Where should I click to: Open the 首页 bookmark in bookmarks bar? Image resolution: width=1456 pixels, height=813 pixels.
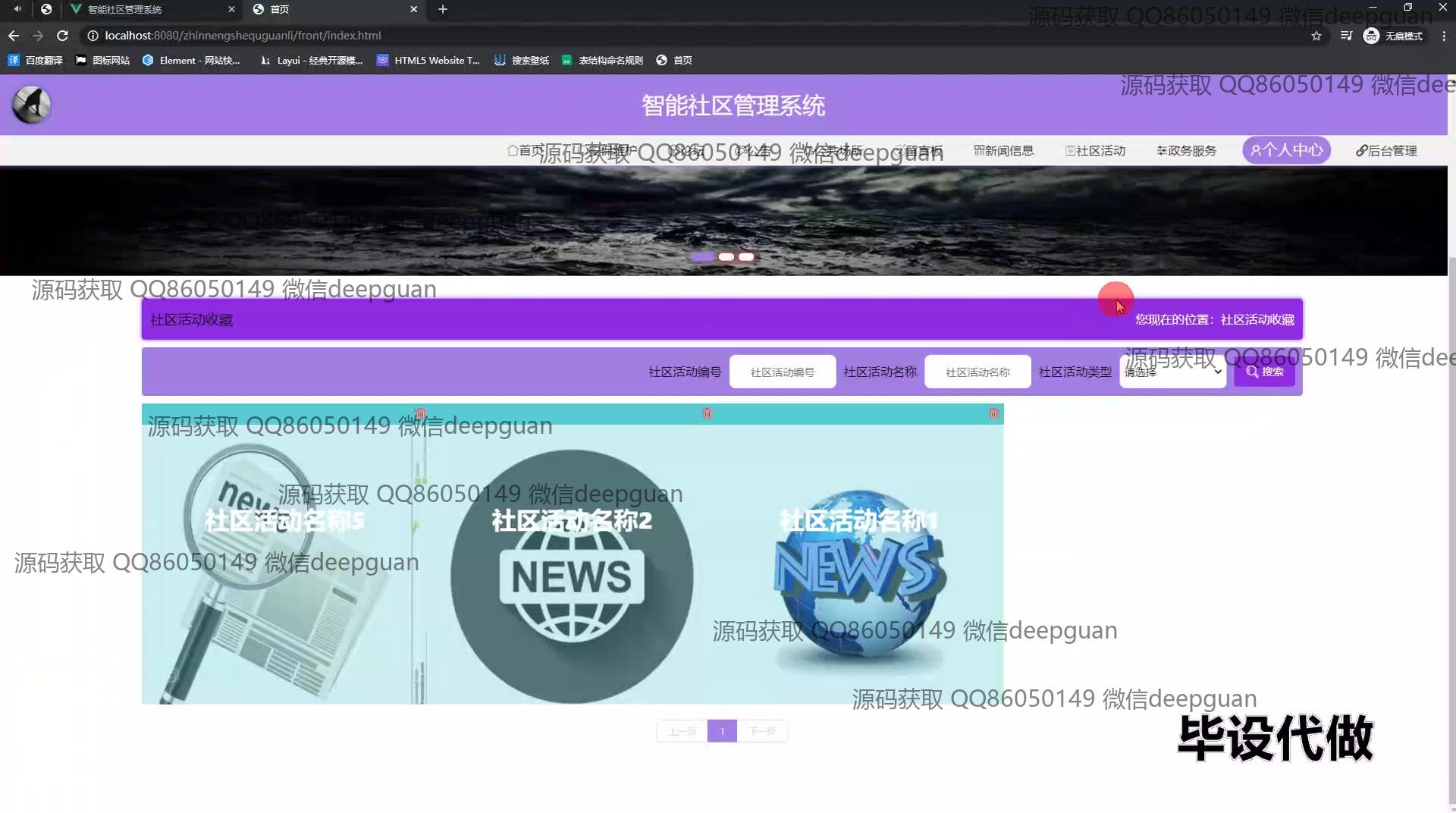click(x=674, y=60)
